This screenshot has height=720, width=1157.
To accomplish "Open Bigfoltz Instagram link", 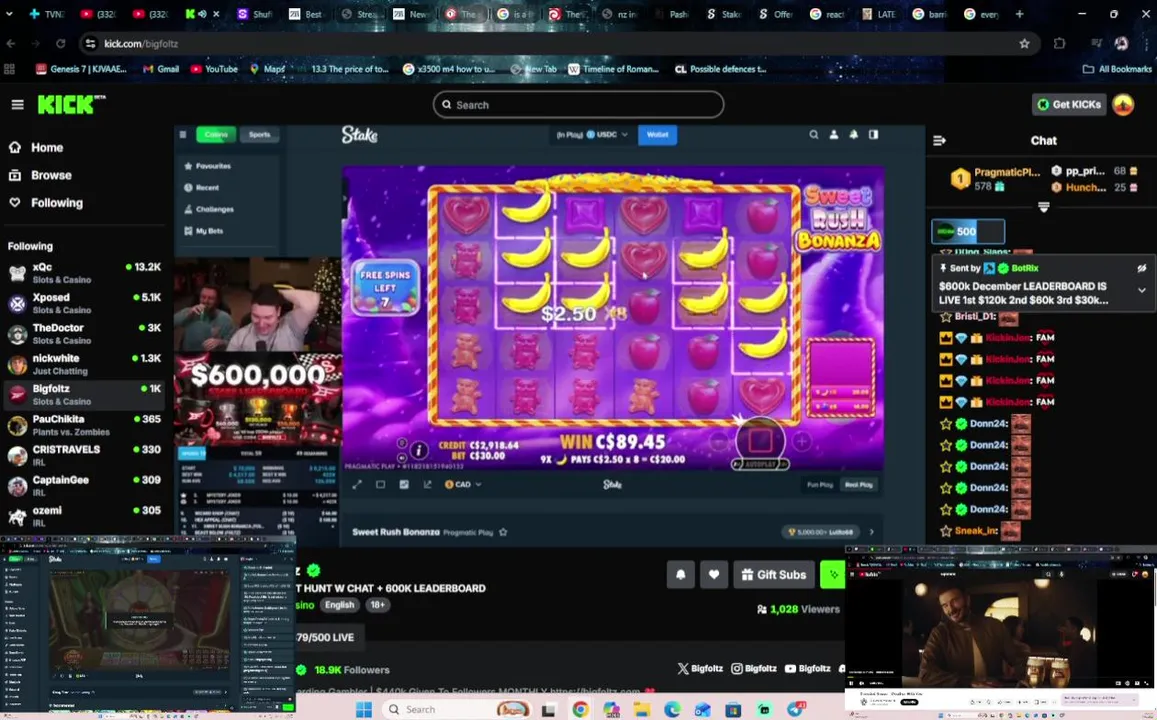I will 753,668.
